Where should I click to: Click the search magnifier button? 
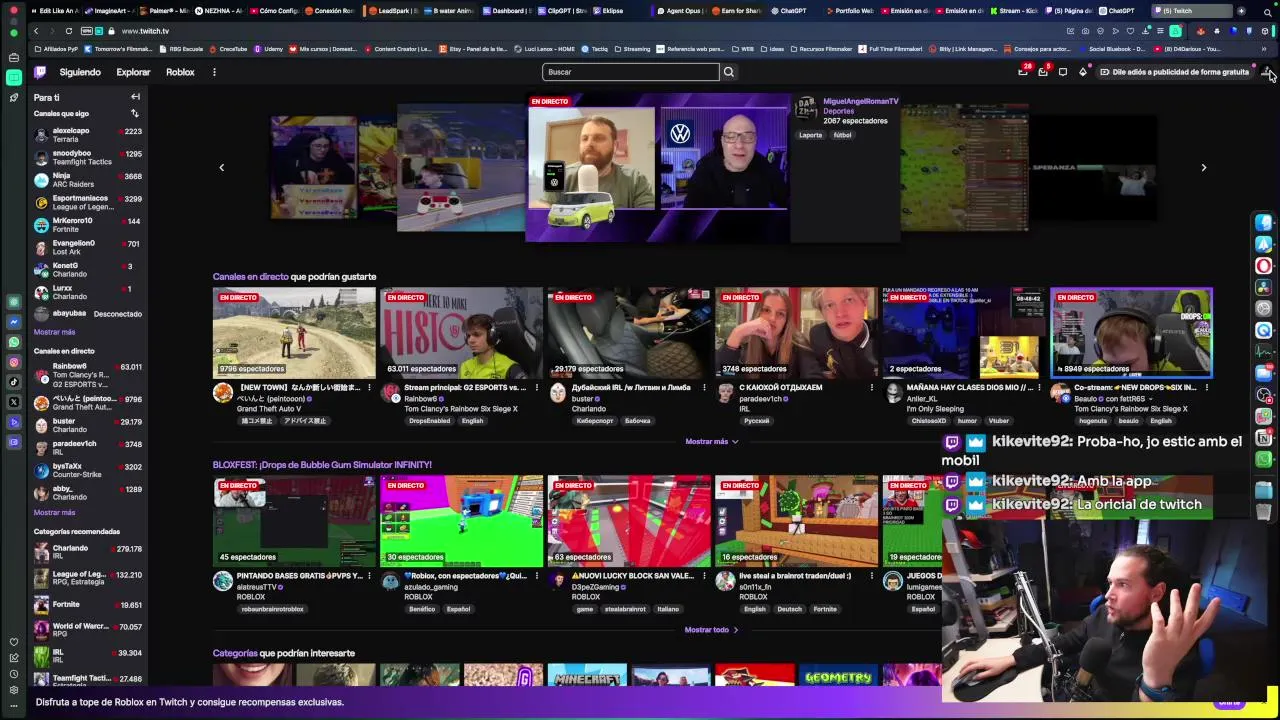[x=729, y=72]
